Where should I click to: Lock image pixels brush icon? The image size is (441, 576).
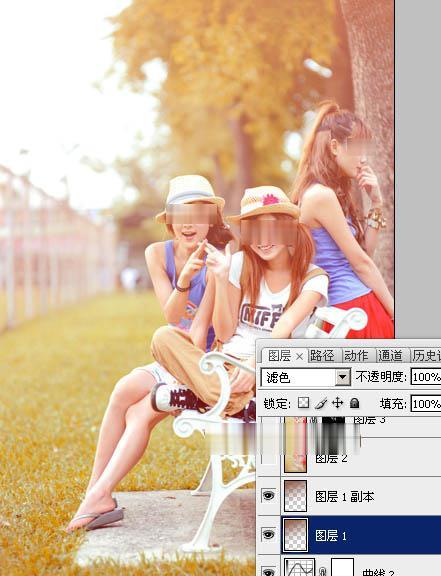click(320, 403)
